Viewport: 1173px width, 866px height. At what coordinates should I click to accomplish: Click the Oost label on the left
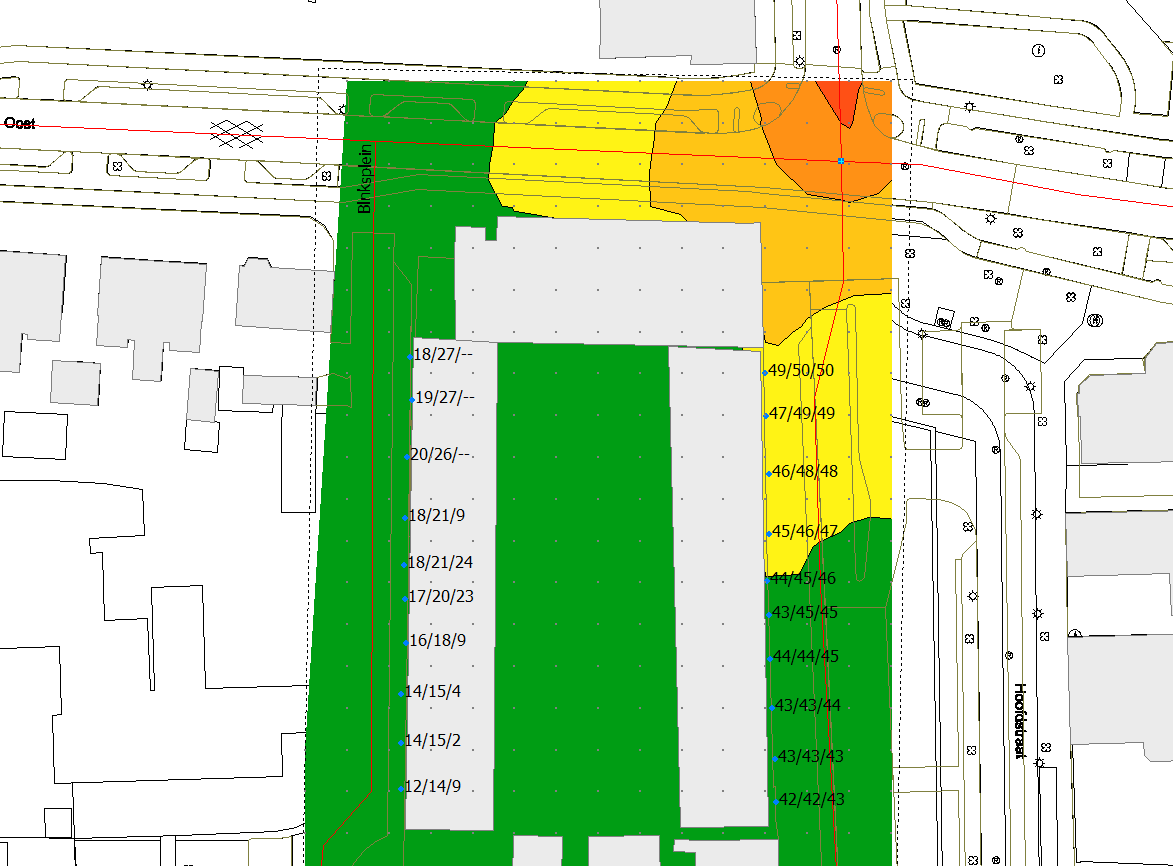(x=19, y=123)
